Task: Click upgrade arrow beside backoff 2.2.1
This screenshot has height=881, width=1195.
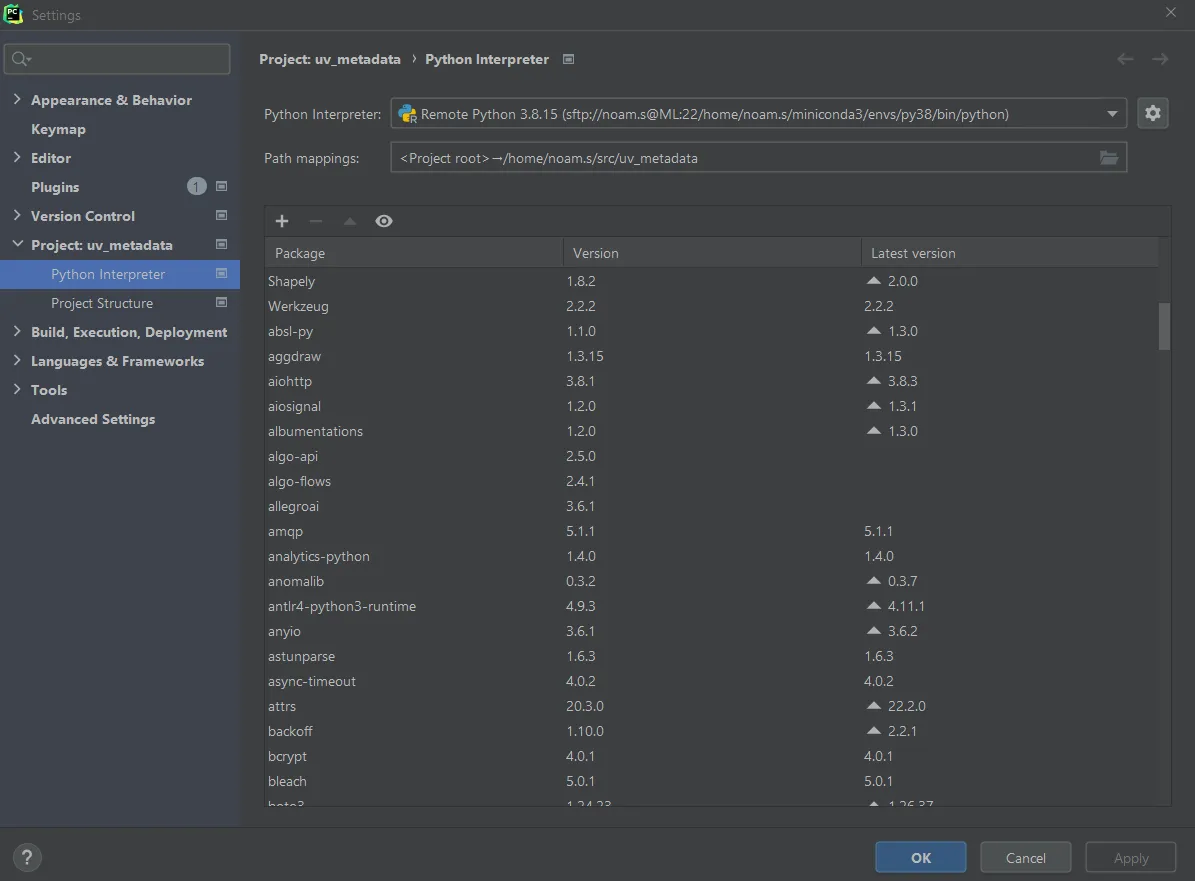Action: [873, 731]
